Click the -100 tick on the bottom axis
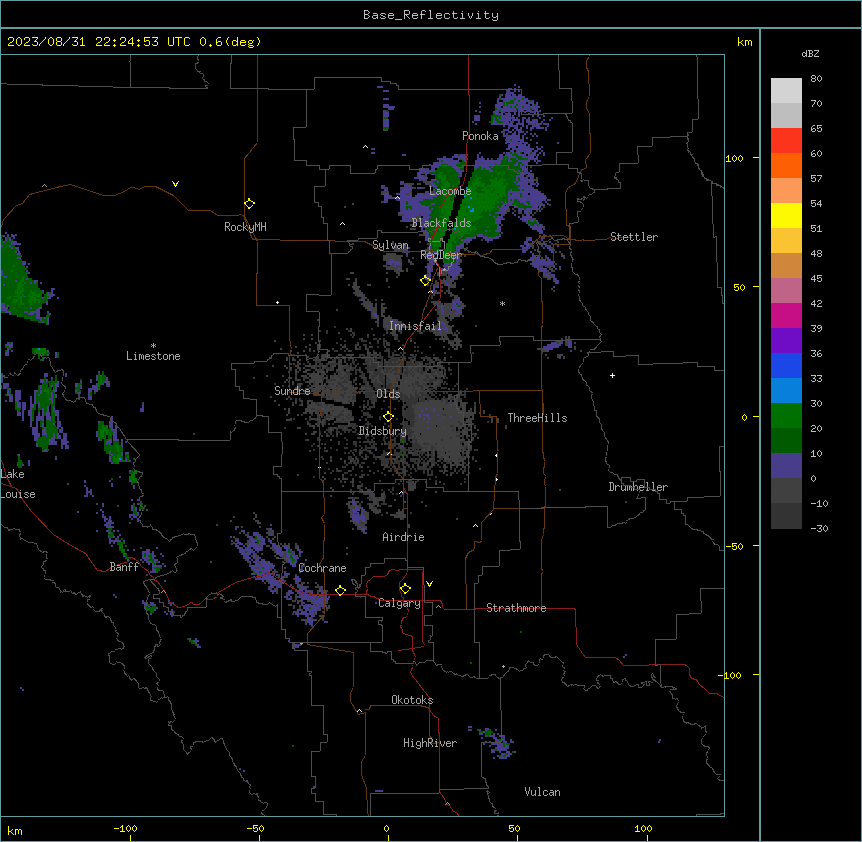 125,828
